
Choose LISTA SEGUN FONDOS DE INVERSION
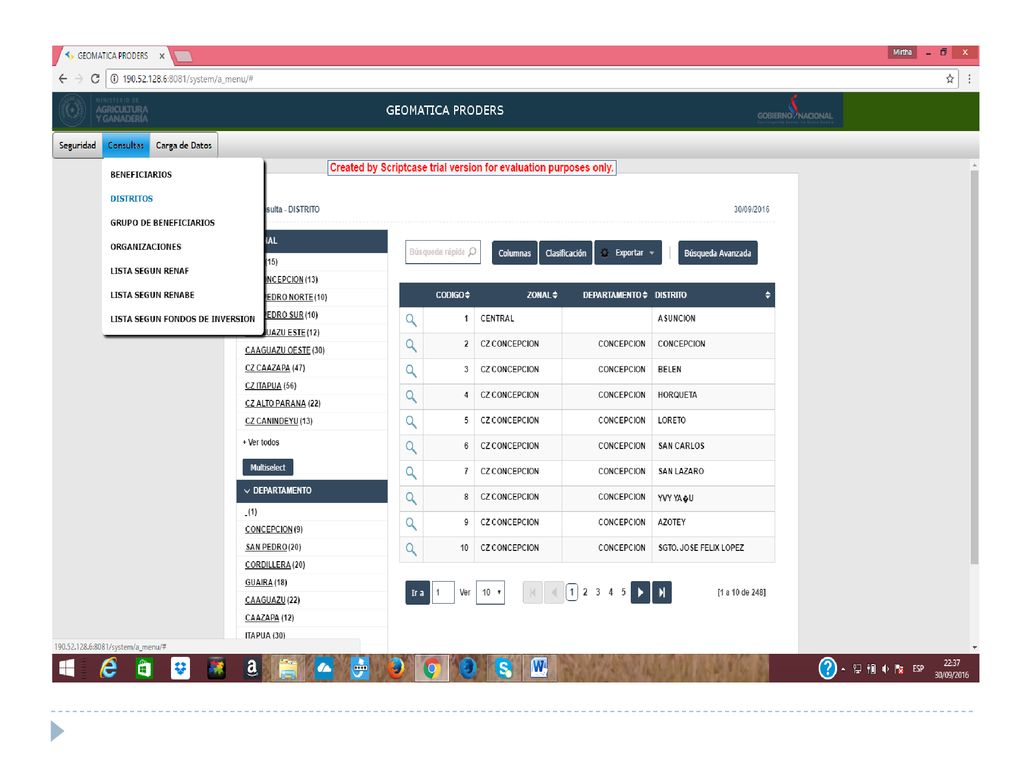pyautogui.click(x=182, y=319)
